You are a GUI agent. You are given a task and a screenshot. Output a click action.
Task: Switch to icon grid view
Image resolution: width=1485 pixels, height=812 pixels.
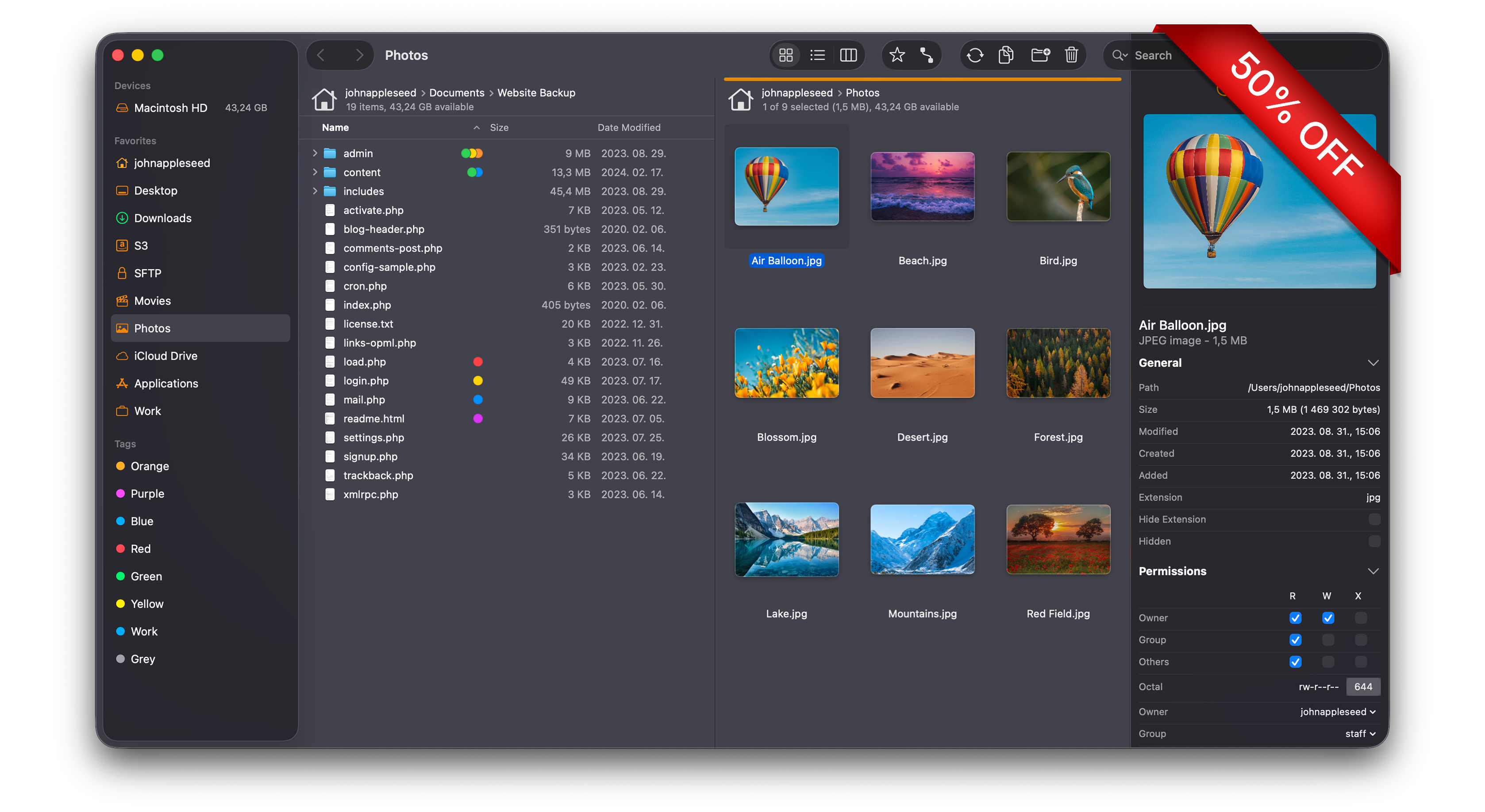786,55
